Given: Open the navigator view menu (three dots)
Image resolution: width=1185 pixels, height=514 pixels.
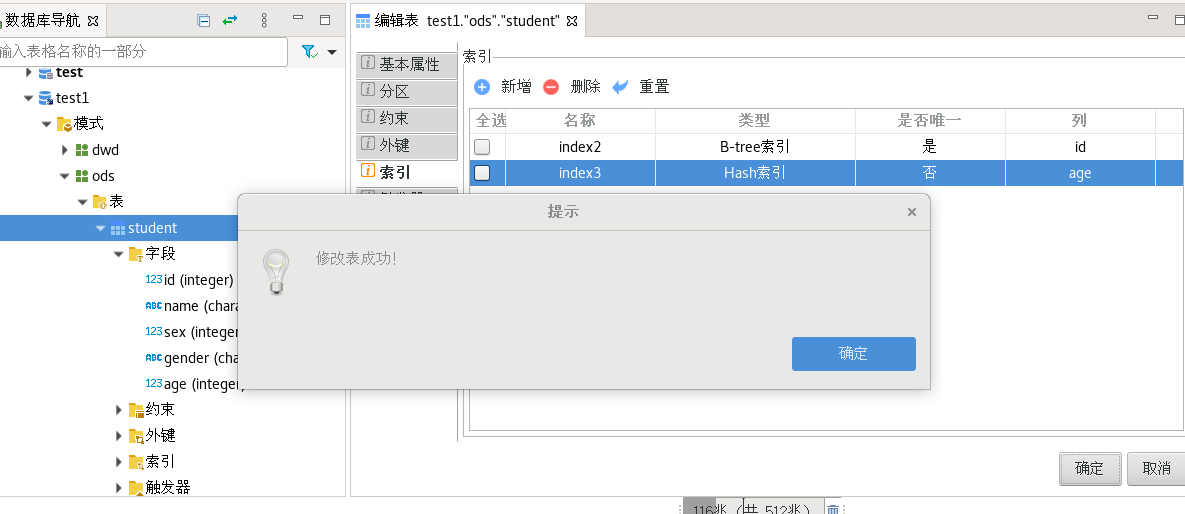Looking at the screenshot, I should tap(264, 20).
